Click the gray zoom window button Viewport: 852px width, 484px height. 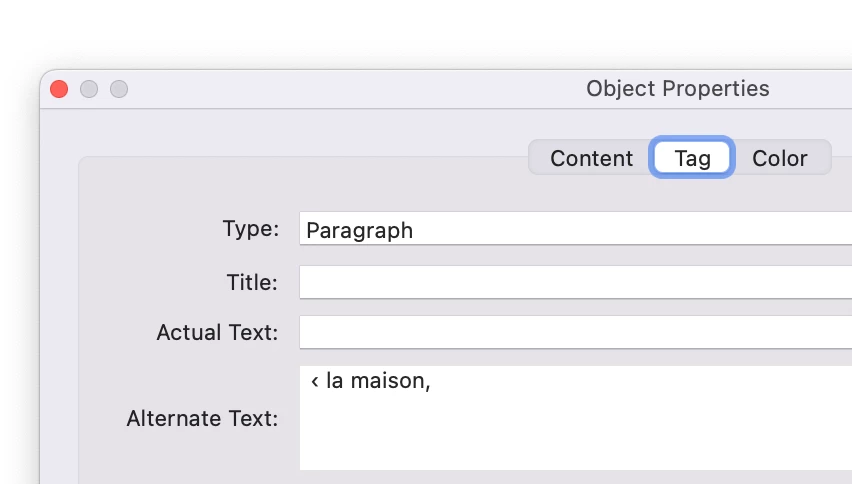click(119, 89)
